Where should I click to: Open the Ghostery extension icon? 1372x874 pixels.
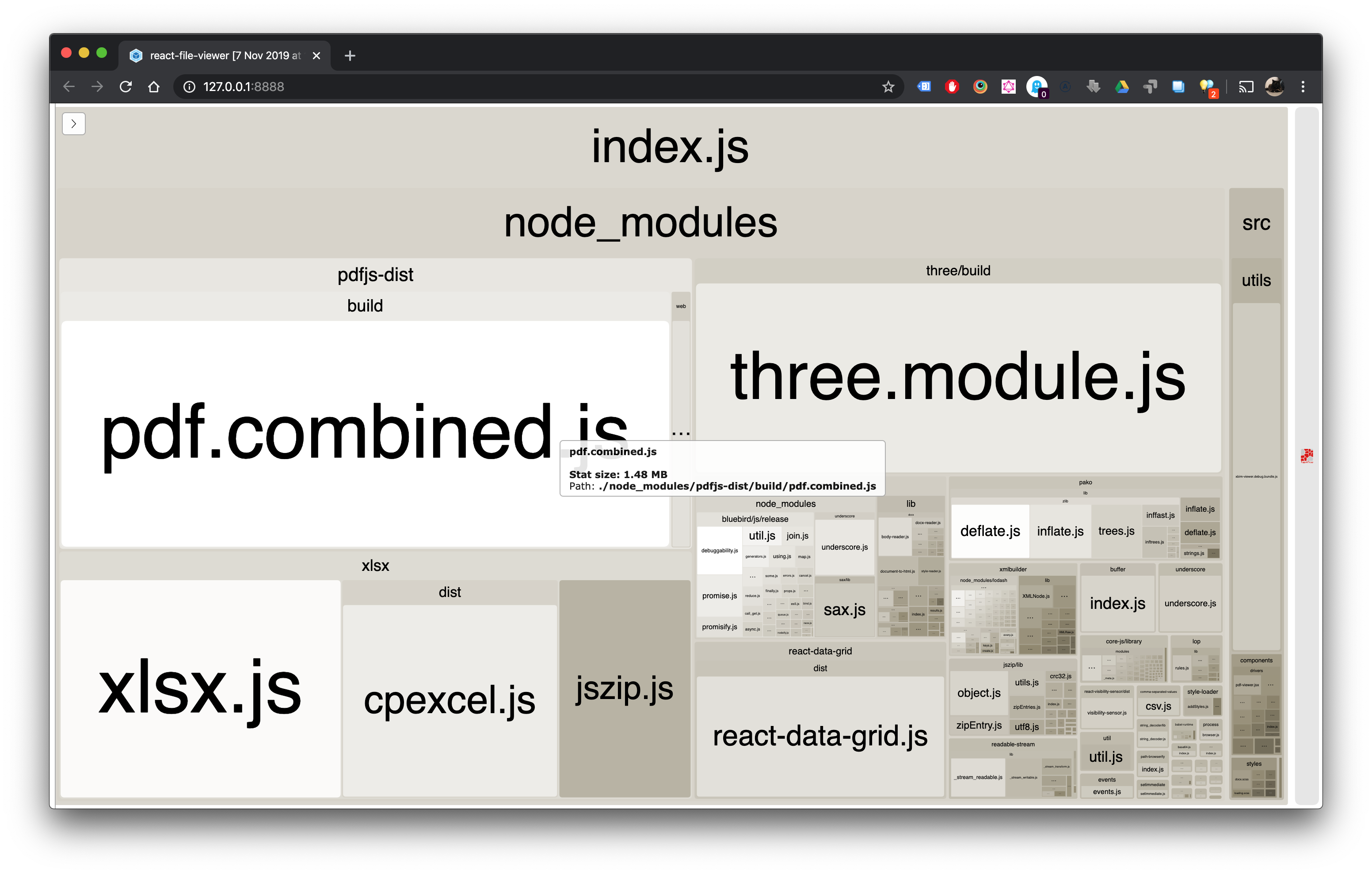click(x=1037, y=87)
